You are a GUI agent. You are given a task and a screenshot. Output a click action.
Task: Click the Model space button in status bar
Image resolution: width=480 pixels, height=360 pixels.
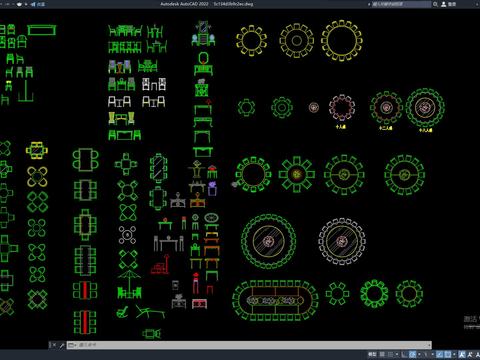point(372,354)
